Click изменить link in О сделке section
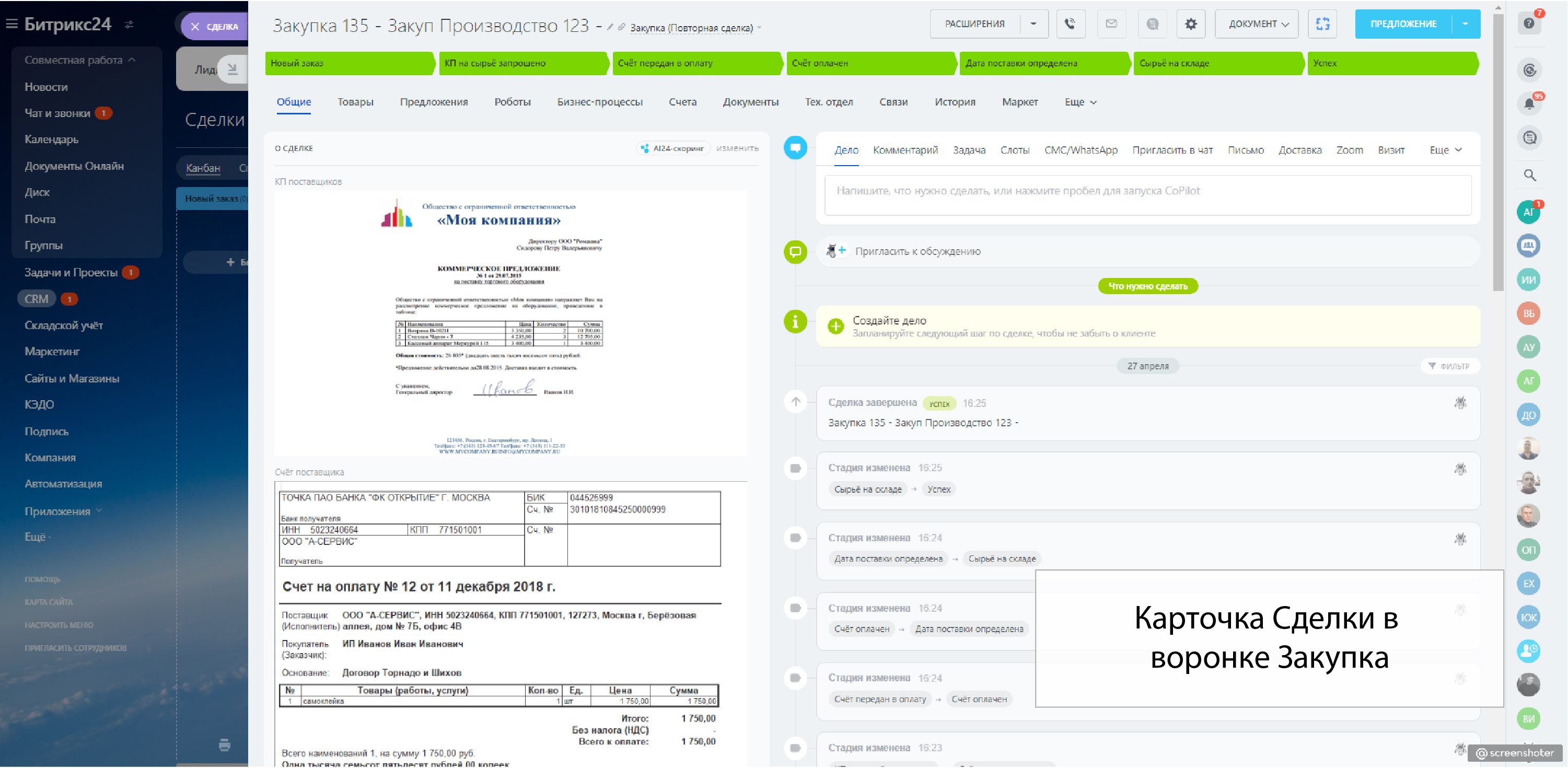 click(x=737, y=148)
